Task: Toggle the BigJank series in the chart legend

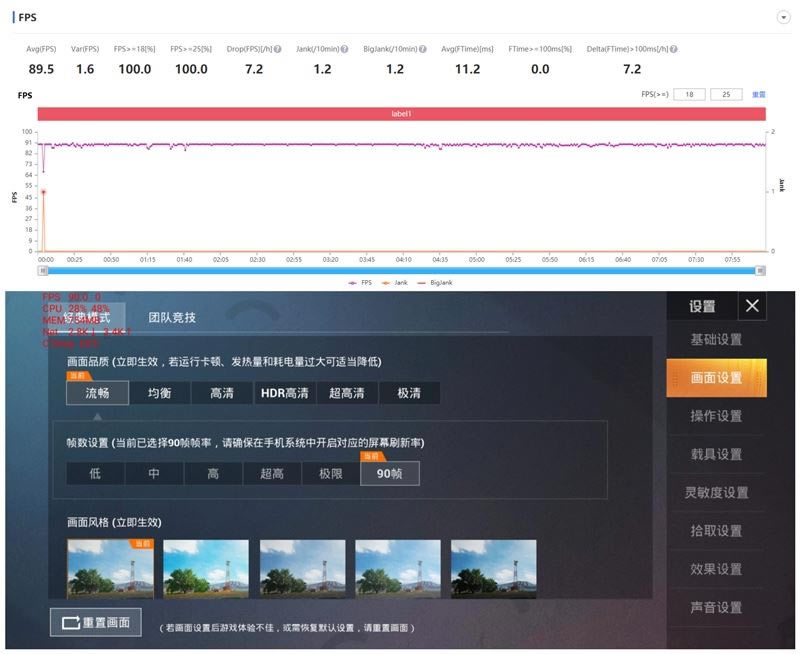Action: 442,282
